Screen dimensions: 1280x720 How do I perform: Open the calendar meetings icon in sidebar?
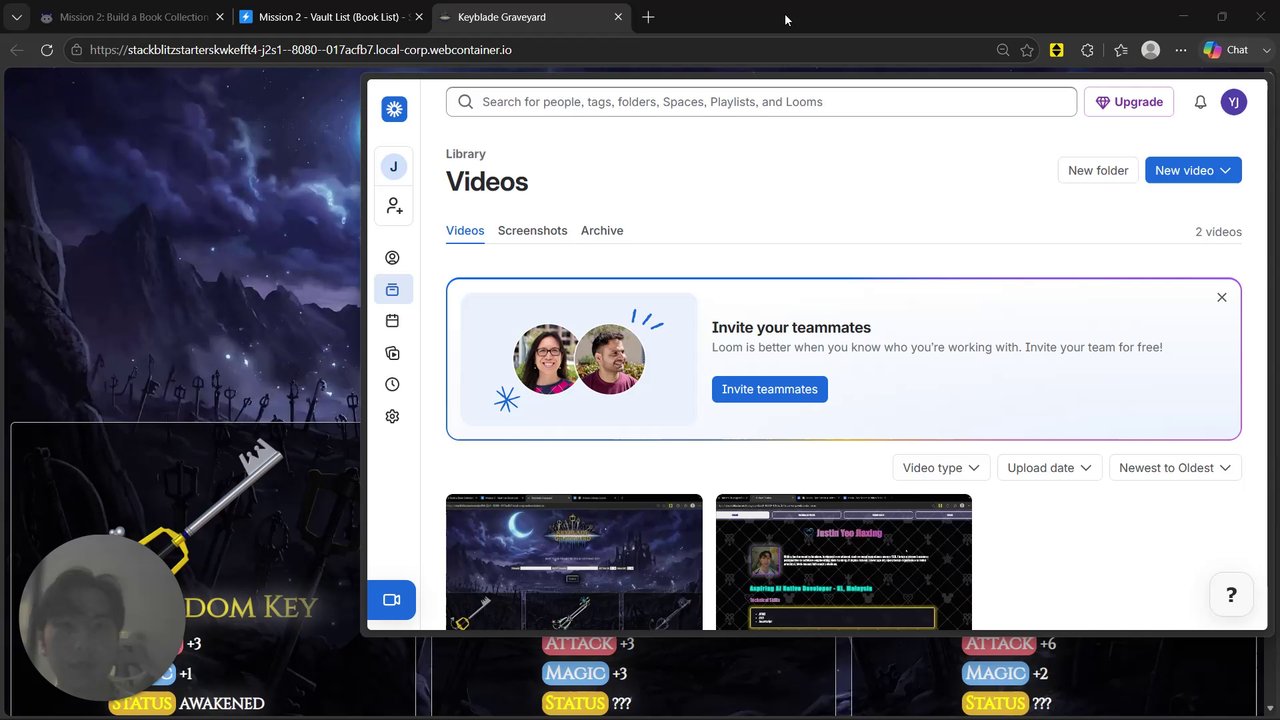tap(392, 321)
